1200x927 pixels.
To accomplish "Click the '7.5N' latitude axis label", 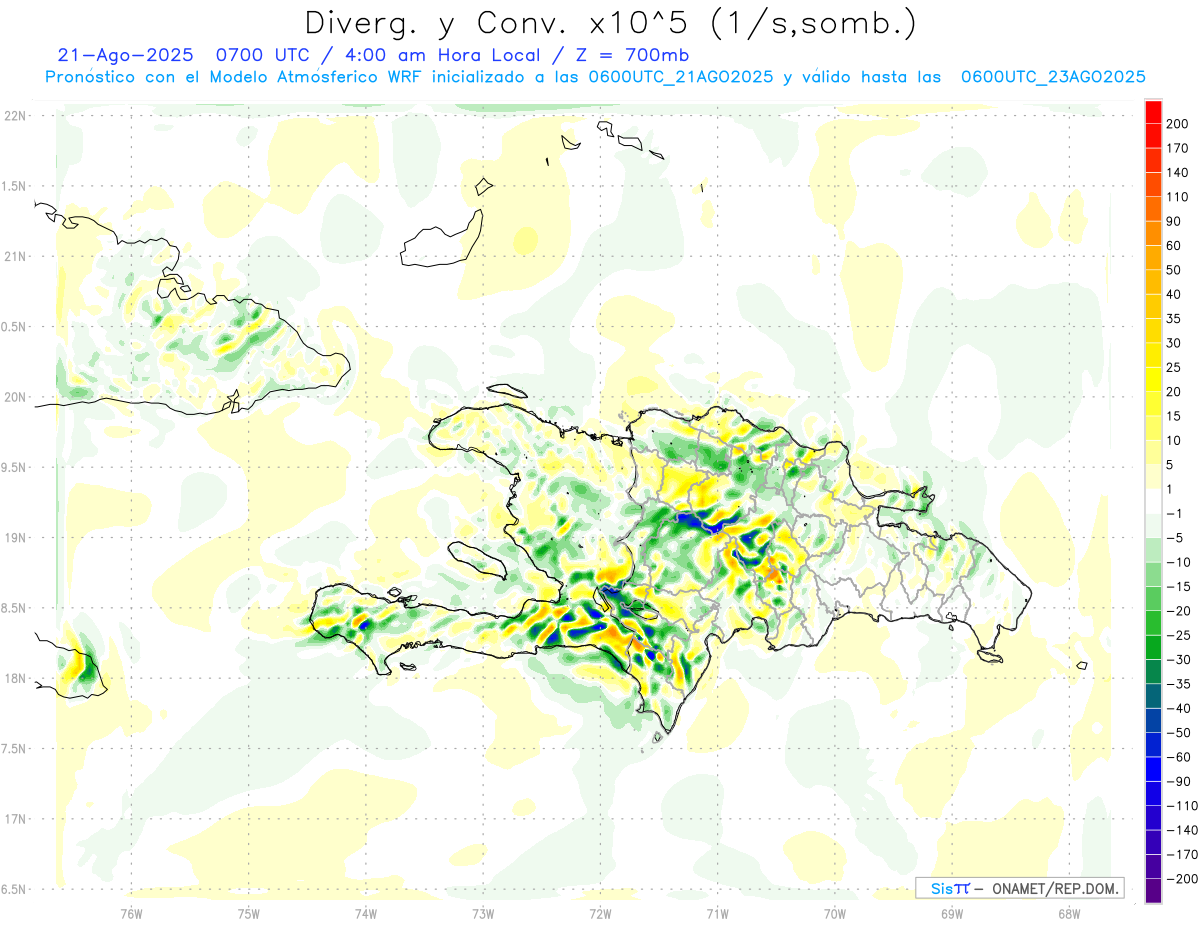I will click(x=14, y=749).
